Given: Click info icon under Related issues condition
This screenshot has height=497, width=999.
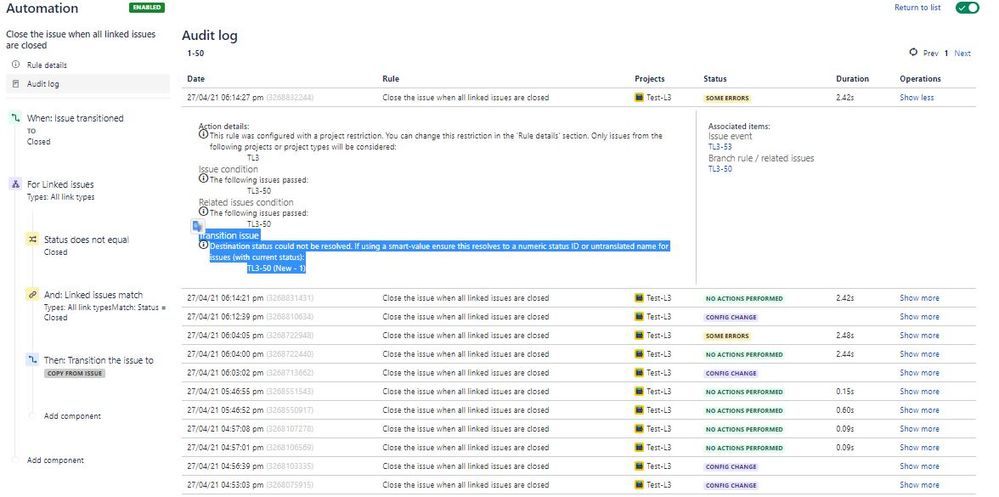Looking at the screenshot, I should click(x=203, y=212).
